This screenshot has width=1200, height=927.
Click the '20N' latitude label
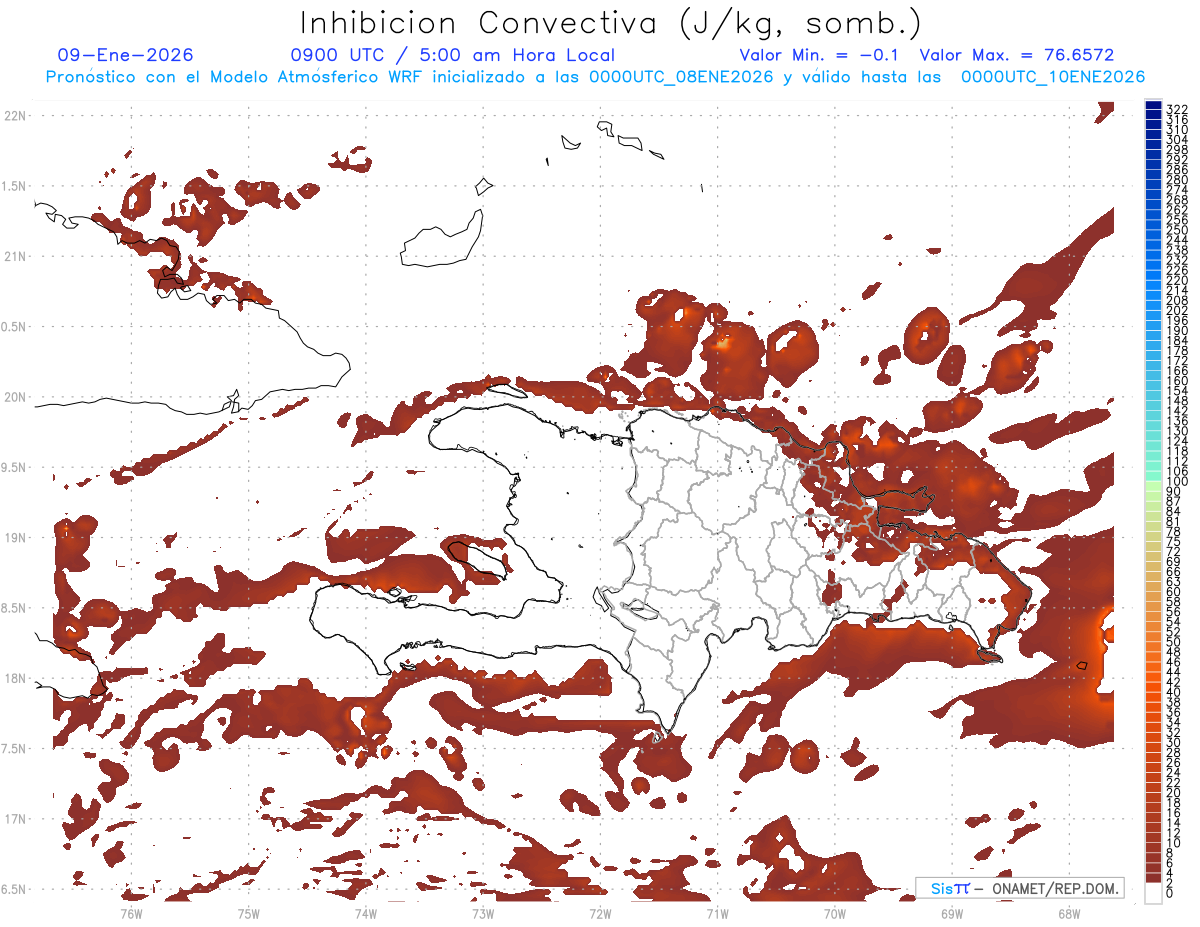[16, 397]
